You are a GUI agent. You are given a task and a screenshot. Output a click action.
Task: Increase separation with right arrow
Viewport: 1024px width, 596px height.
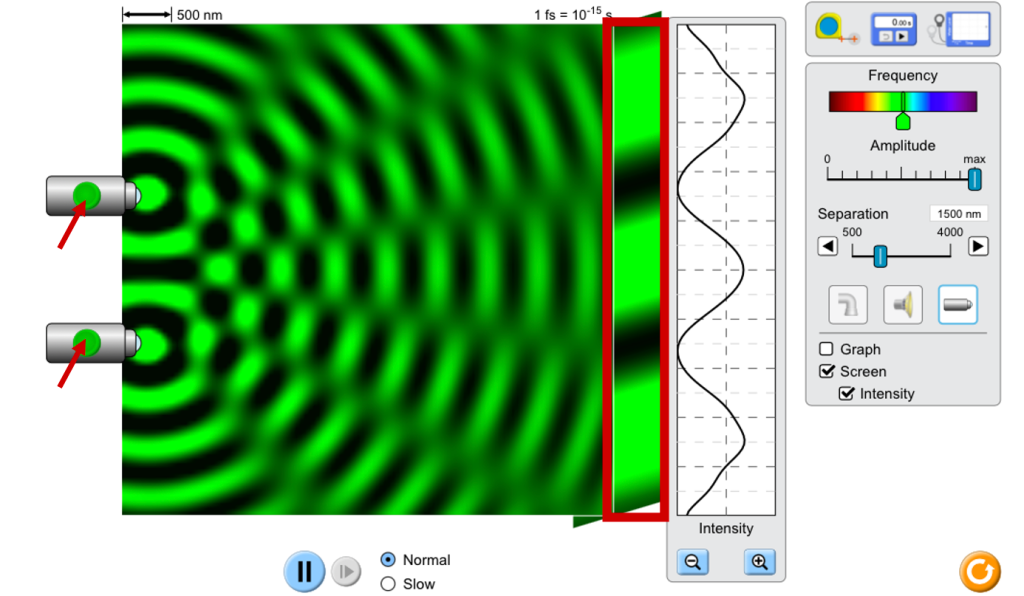pos(978,247)
